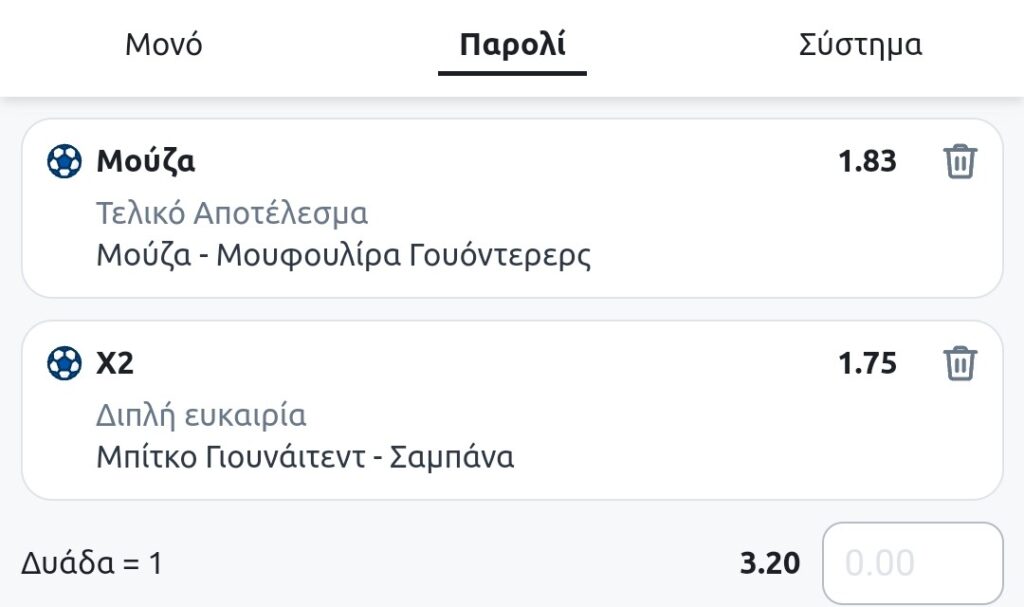Click the soccer ball icon beside Μούζα
The width and height of the screenshot is (1024, 607).
tap(64, 162)
